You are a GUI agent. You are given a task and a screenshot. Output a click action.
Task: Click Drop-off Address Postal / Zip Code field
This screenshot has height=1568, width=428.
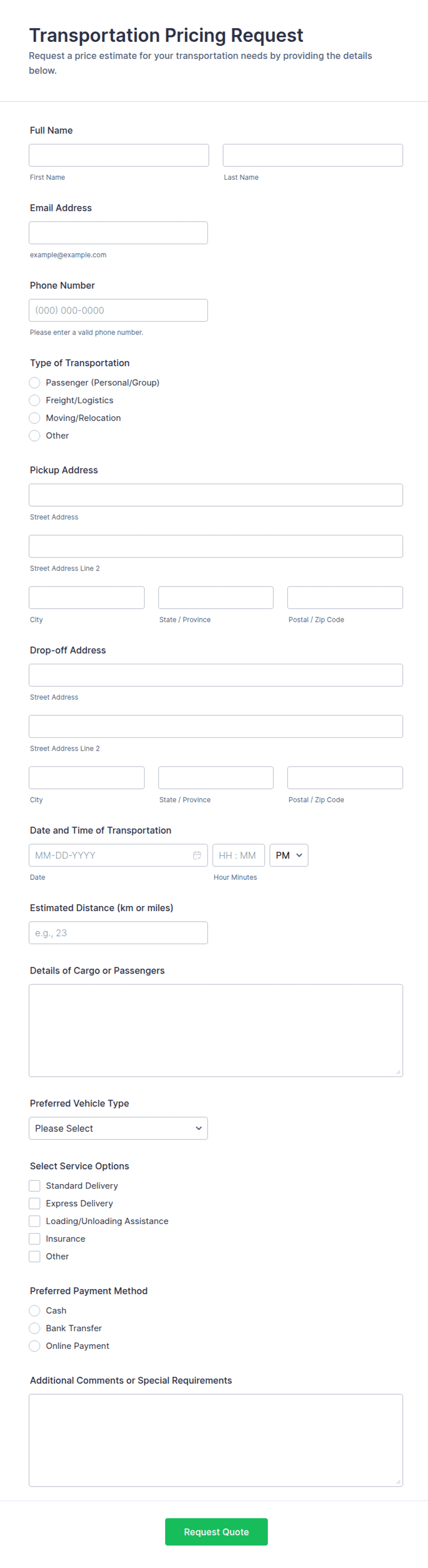(x=345, y=778)
